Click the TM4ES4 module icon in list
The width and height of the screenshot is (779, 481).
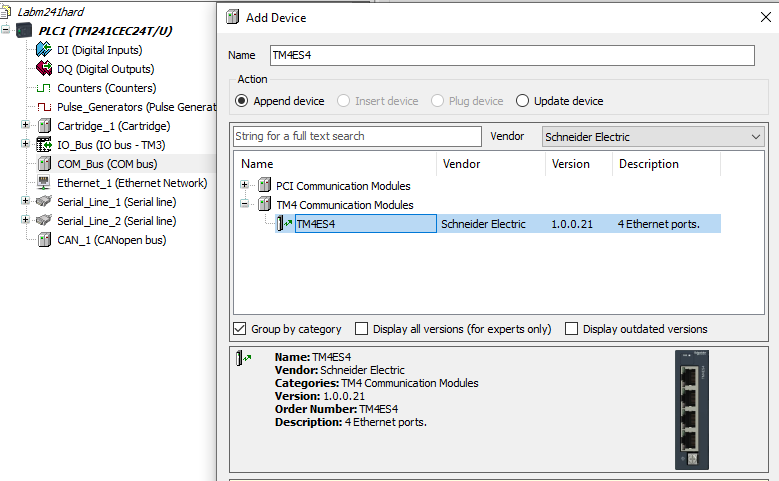point(284,224)
